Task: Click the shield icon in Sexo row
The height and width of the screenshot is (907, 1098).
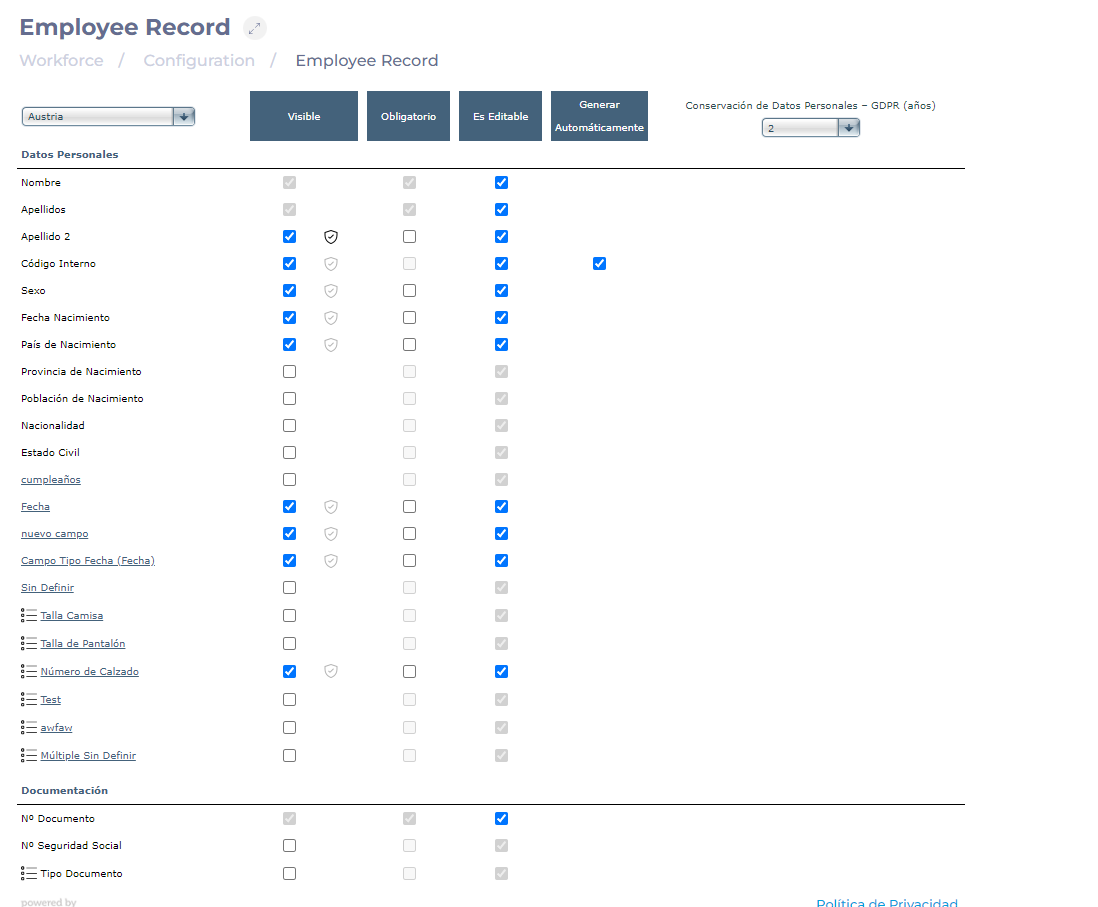Action: click(x=331, y=291)
